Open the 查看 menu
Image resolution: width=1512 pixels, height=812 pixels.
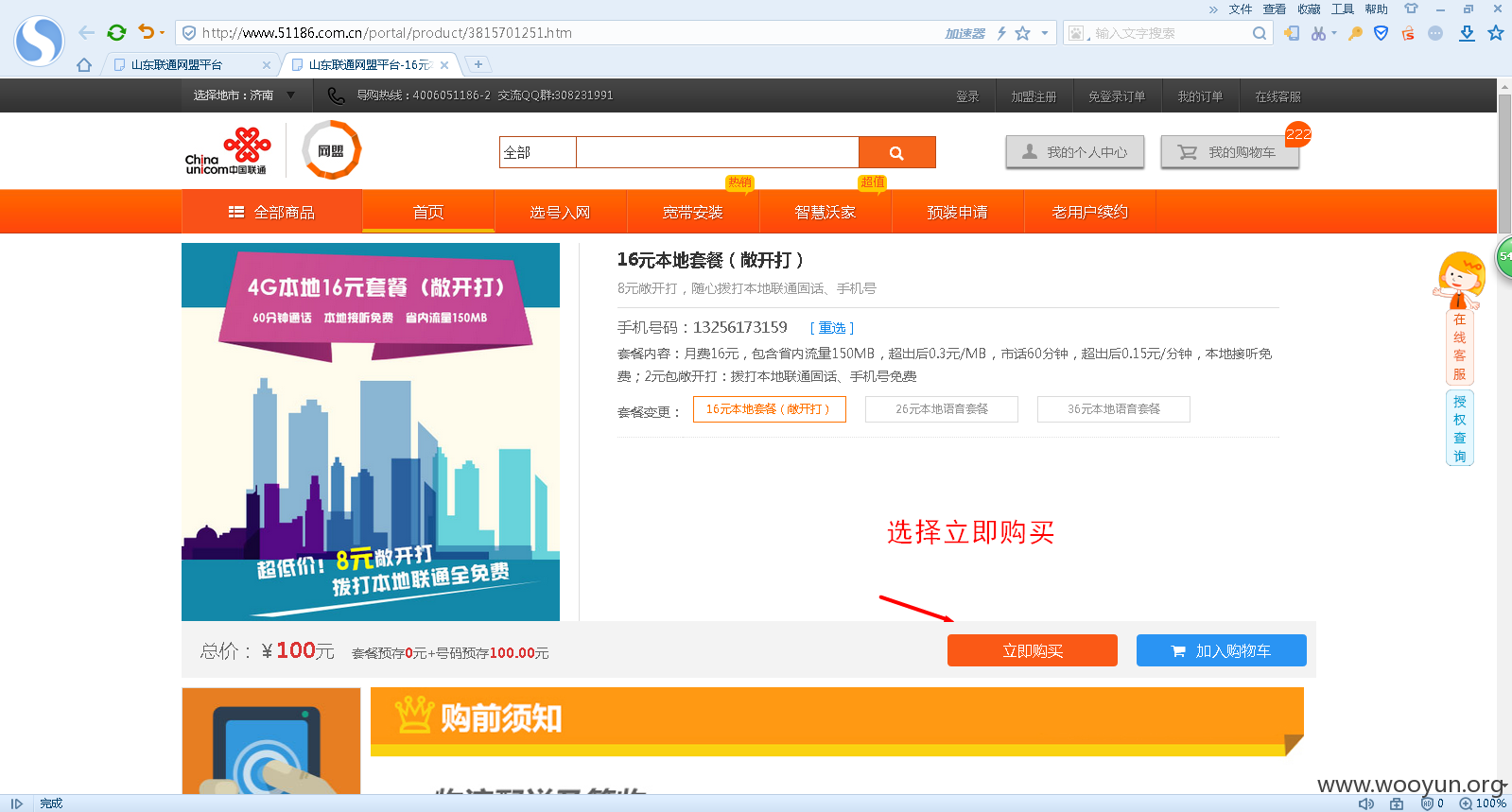tap(1275, 9)
